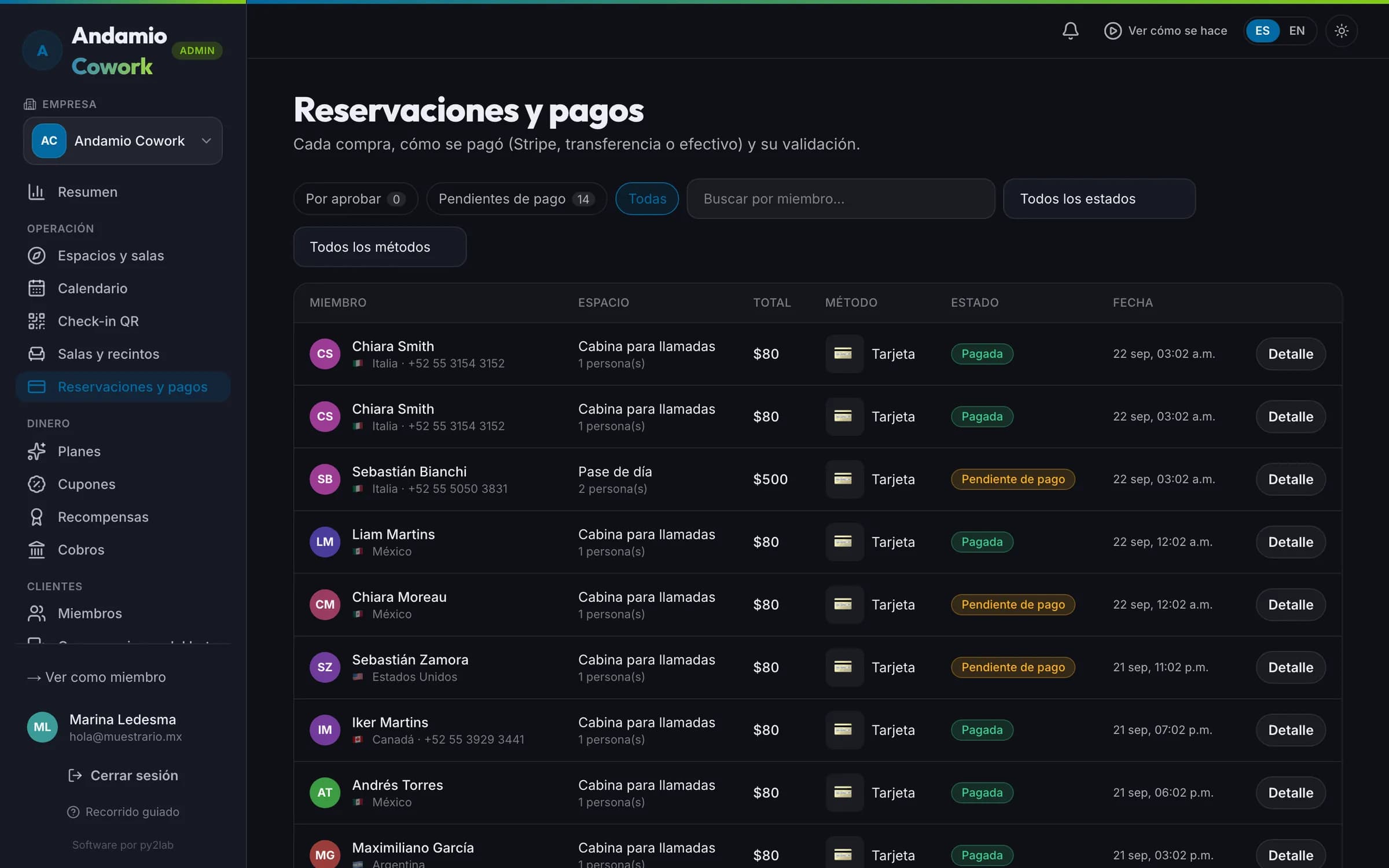Click the TOTAL column header
Screen dimensions: 1389x868
771,303
